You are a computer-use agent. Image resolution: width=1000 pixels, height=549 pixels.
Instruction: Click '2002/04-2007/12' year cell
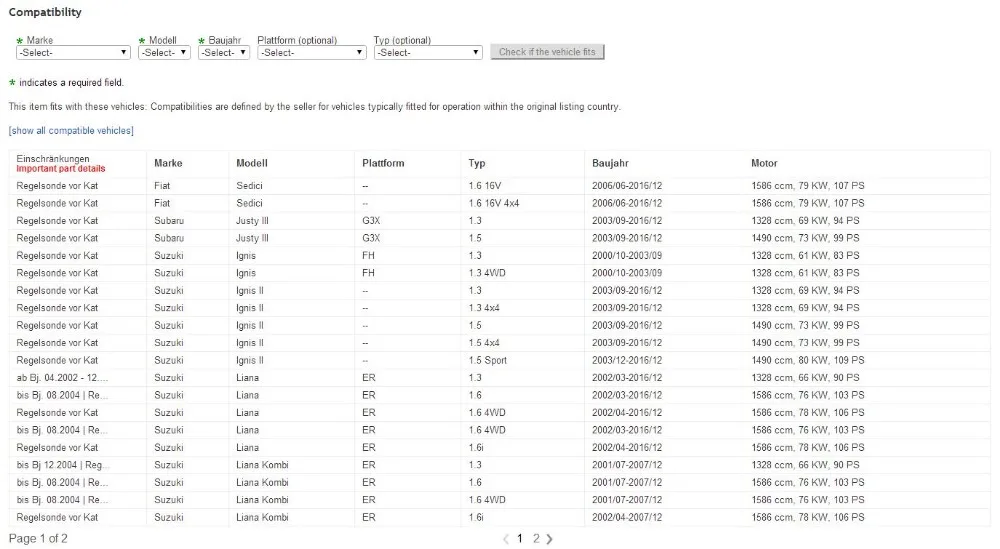[x=627, y=517]
